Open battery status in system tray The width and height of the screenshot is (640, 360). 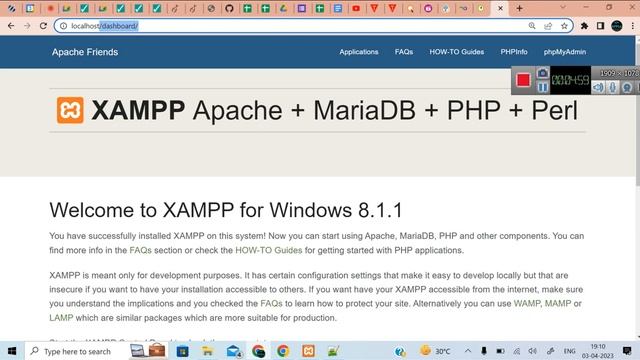(500, 351)
